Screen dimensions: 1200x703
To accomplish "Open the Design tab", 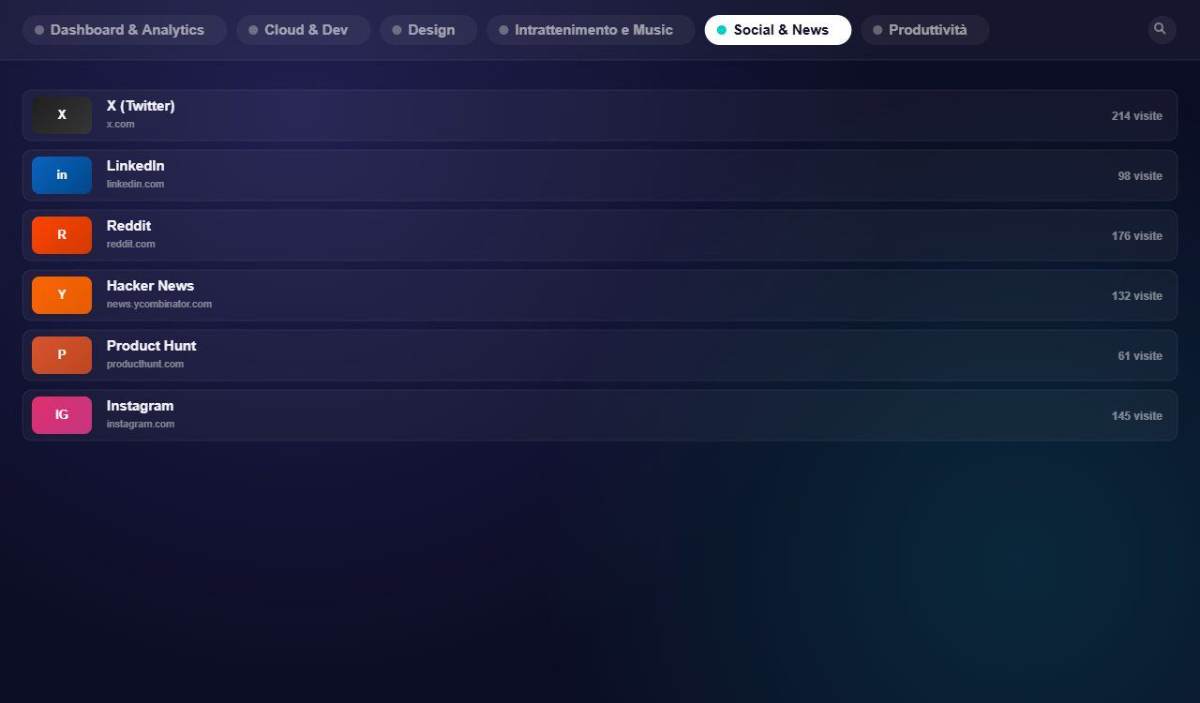I will [x=428, y=30].
